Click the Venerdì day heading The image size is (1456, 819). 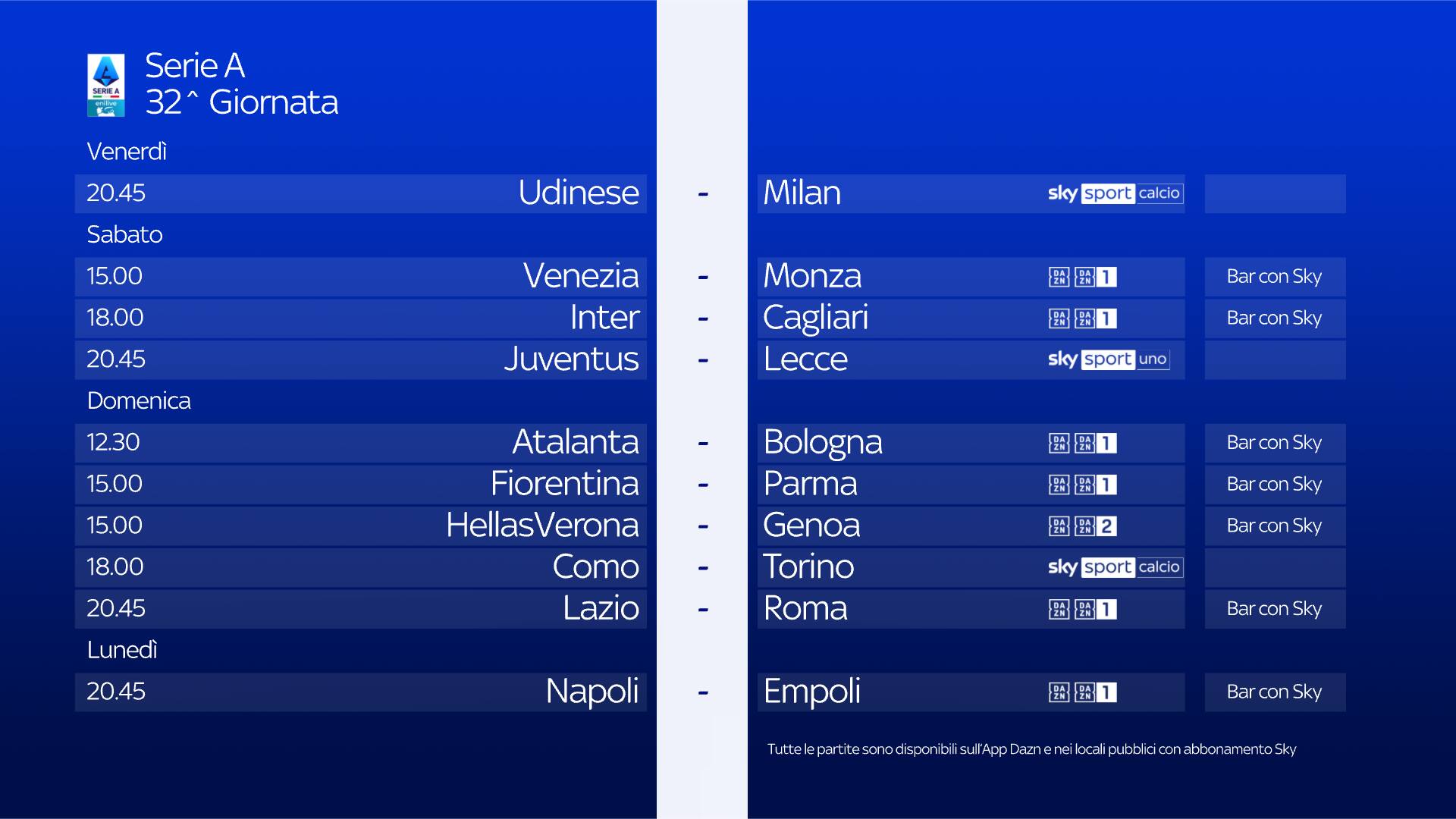(x=127, y=152)
